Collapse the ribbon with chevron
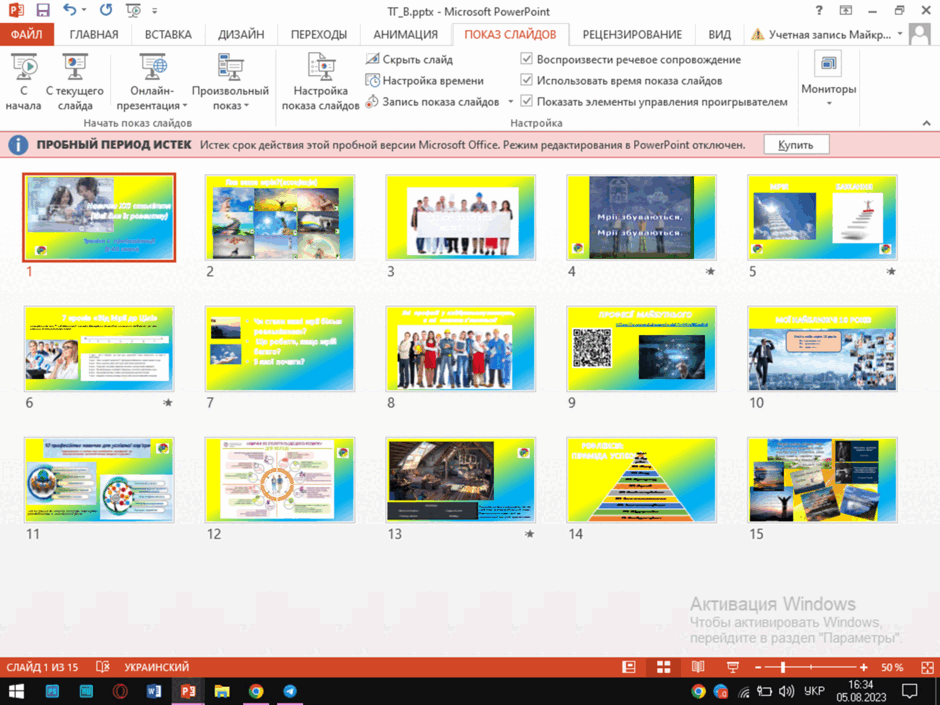 [927, 123]
